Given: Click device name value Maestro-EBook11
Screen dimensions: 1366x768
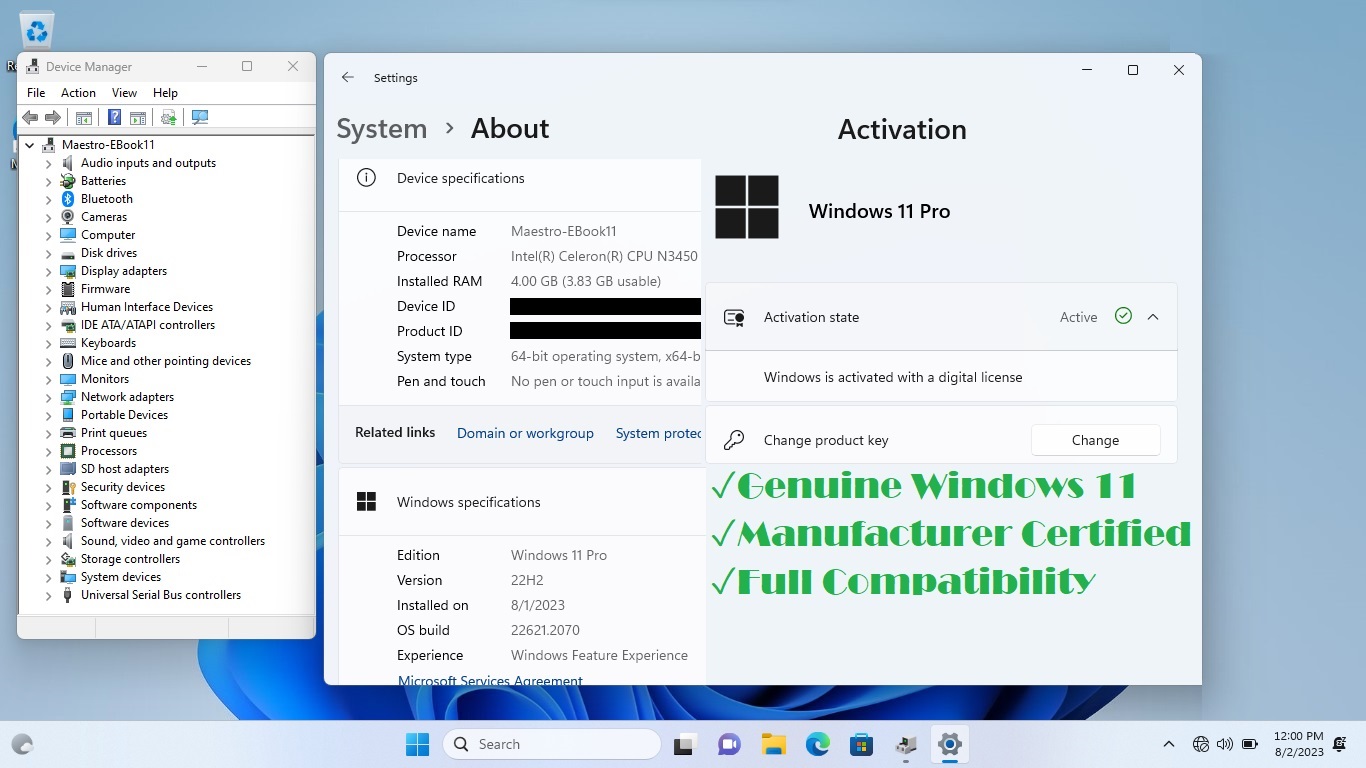Looking at the screenshot, I should 564,231.
